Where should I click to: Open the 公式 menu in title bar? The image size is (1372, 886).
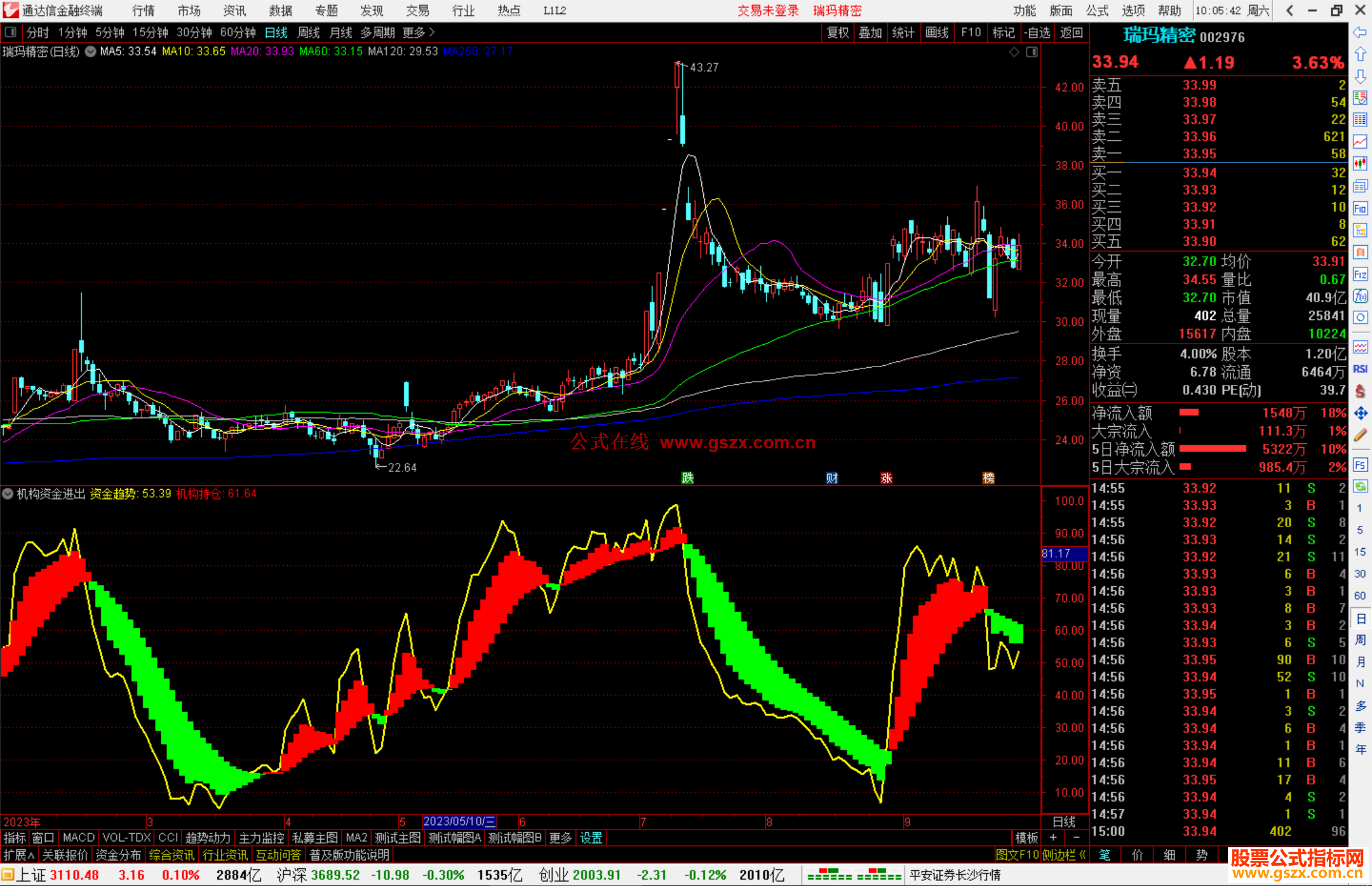click(x=1097, y=11)
